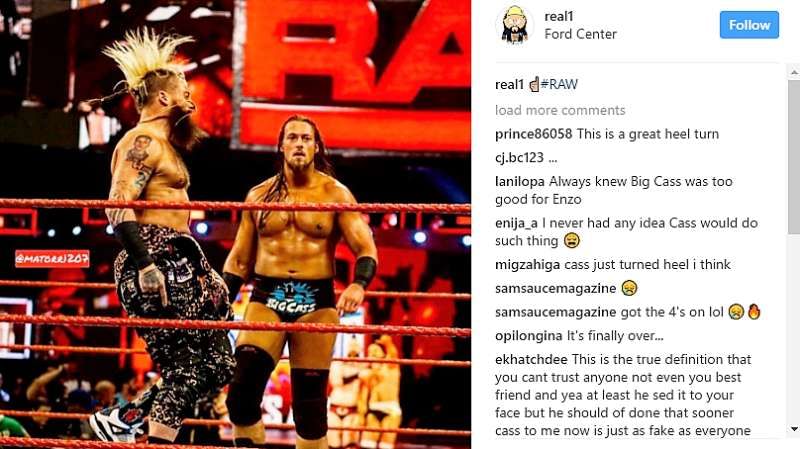The width and height of the screenshot is (800, 449).
Task: Click the @matorri207 watermark on the photo
Action: tap(52, 259)
